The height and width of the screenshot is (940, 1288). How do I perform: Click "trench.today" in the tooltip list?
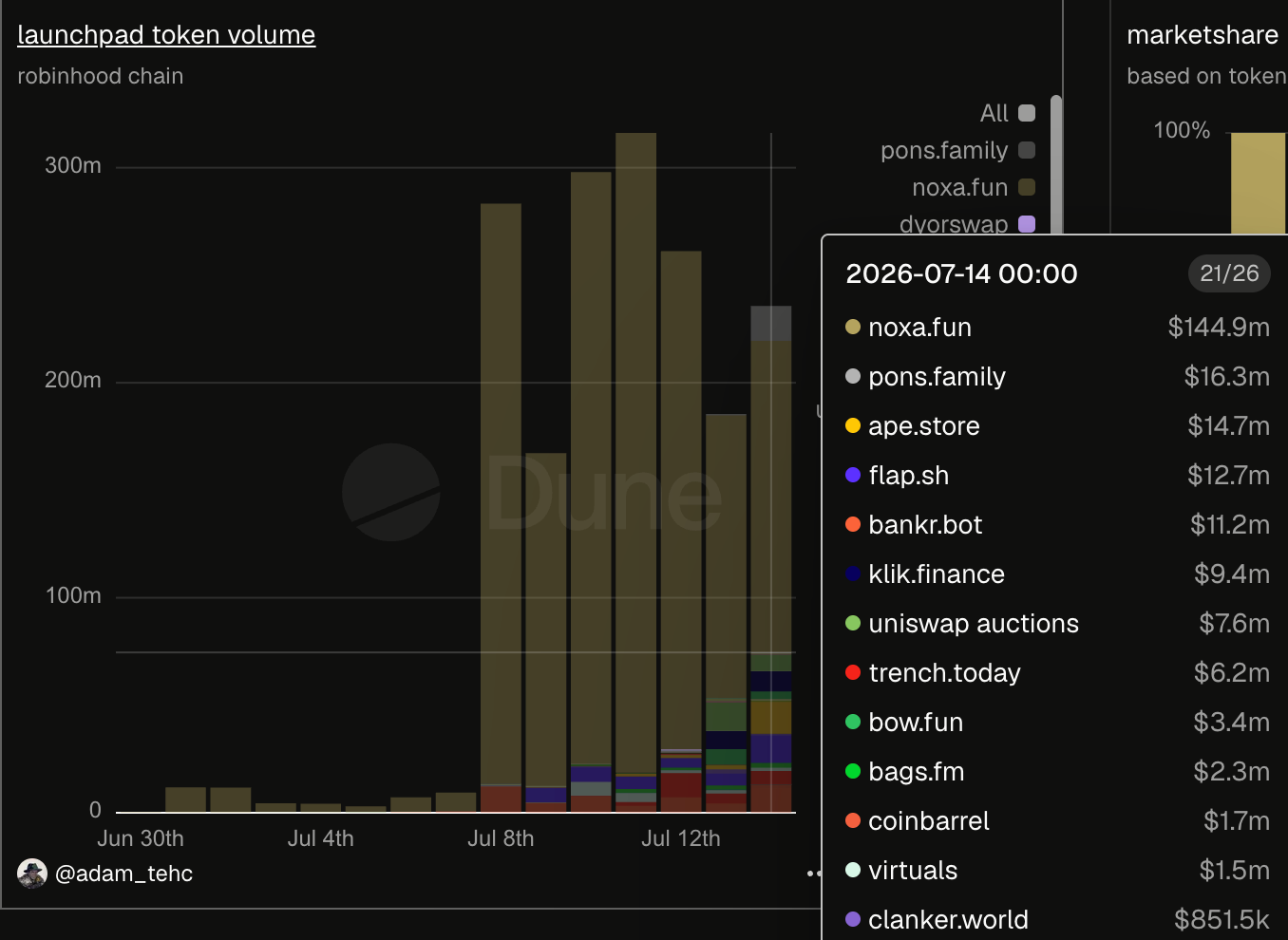[944, 673]
